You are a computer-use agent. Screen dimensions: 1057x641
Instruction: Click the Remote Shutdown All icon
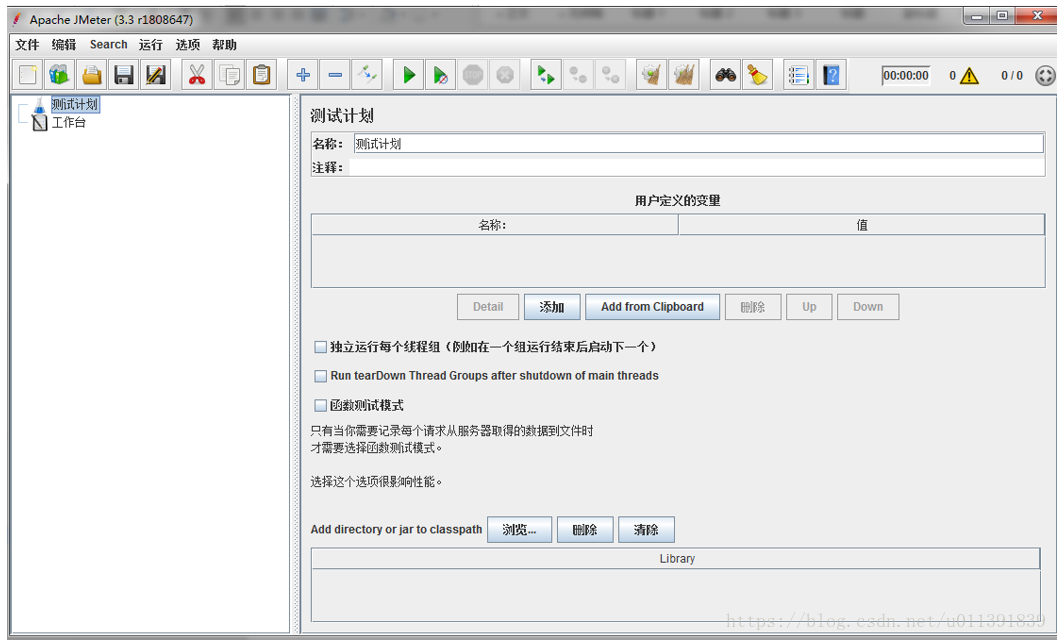[611, 75]
